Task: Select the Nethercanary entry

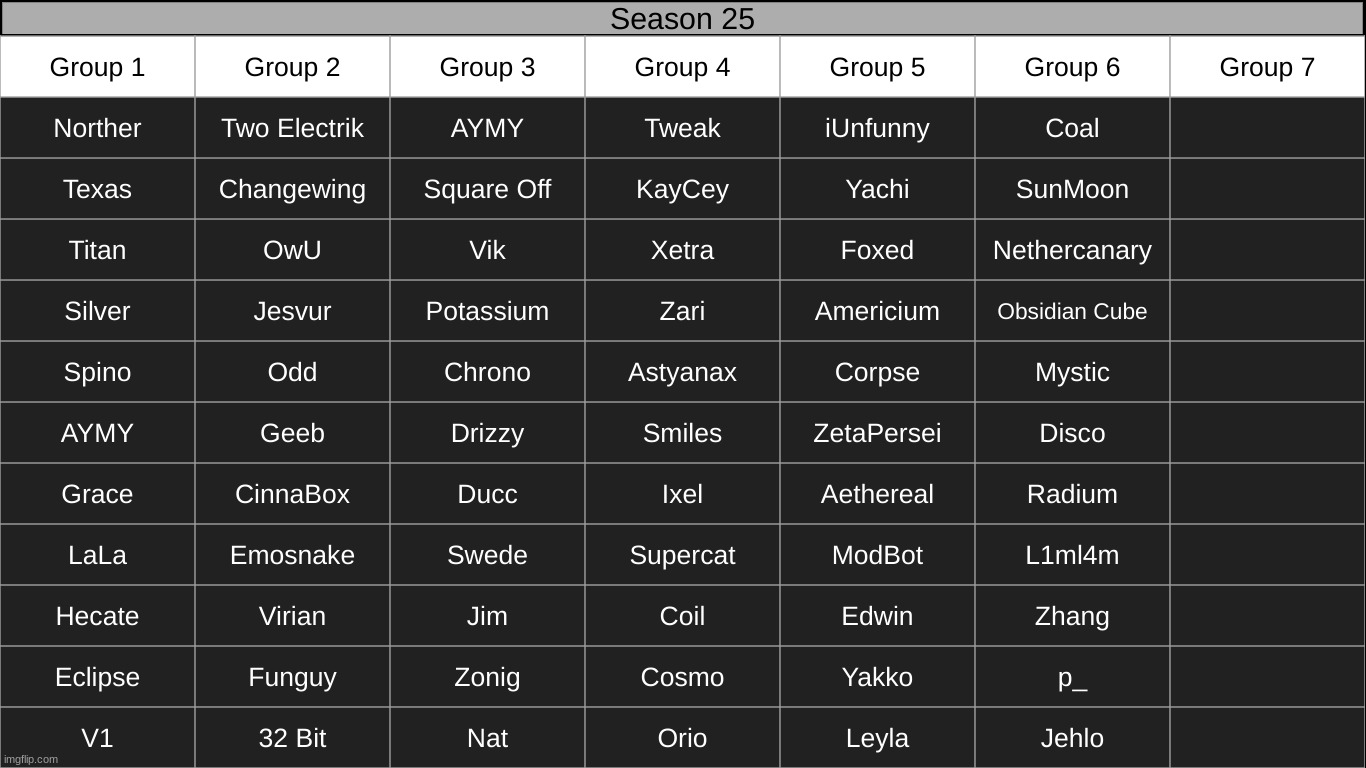Action: click(x=1072, y=250)
